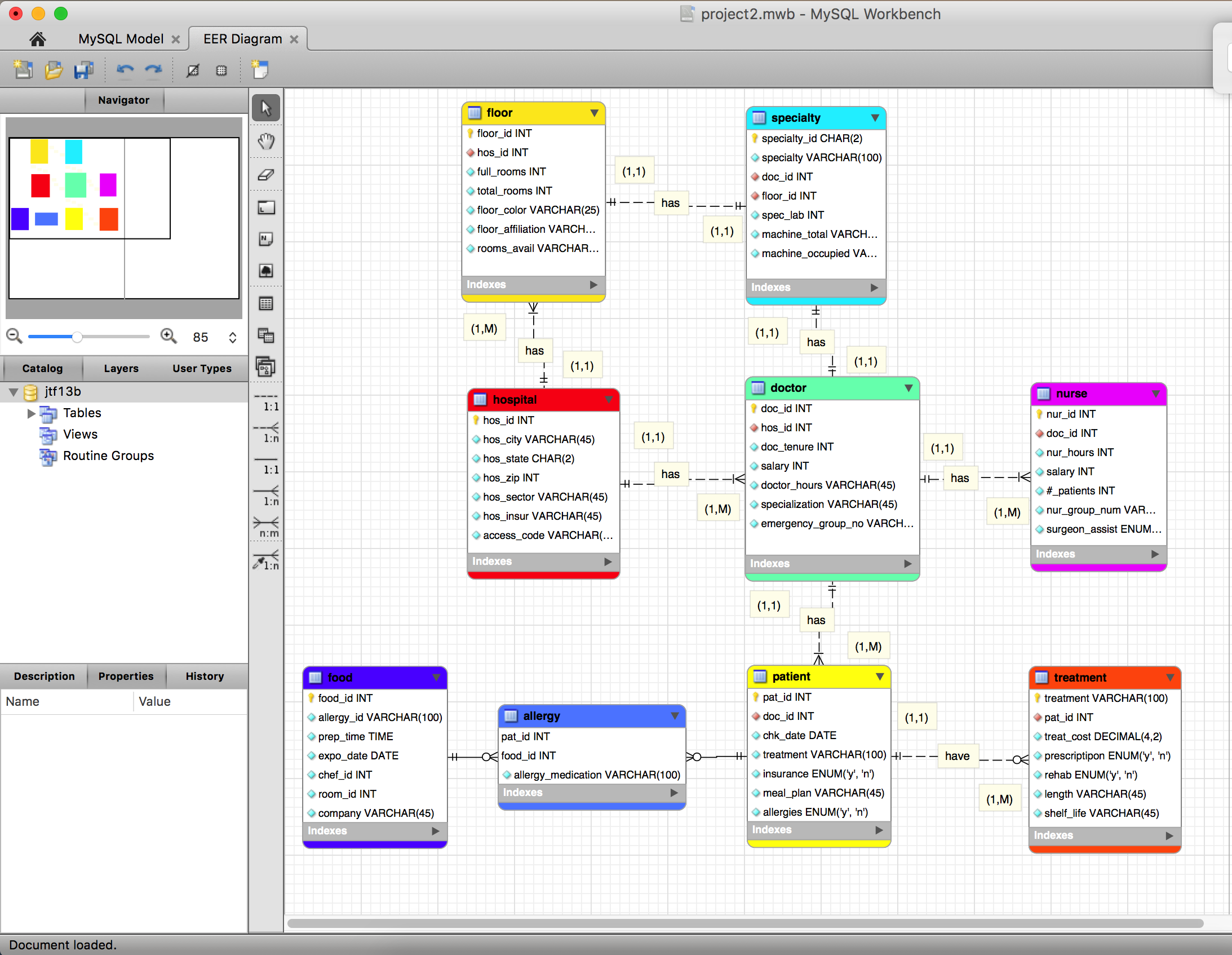
Task: Switch to the EER Diagram tab
Action: click(242, 39)
